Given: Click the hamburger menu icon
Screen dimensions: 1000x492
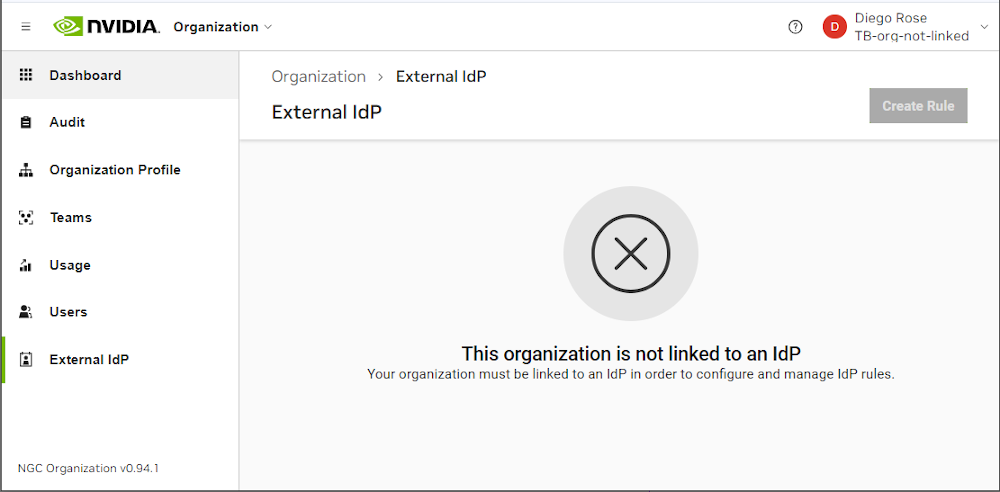Looking at the screenshot, I should click(x=26, y=27).
